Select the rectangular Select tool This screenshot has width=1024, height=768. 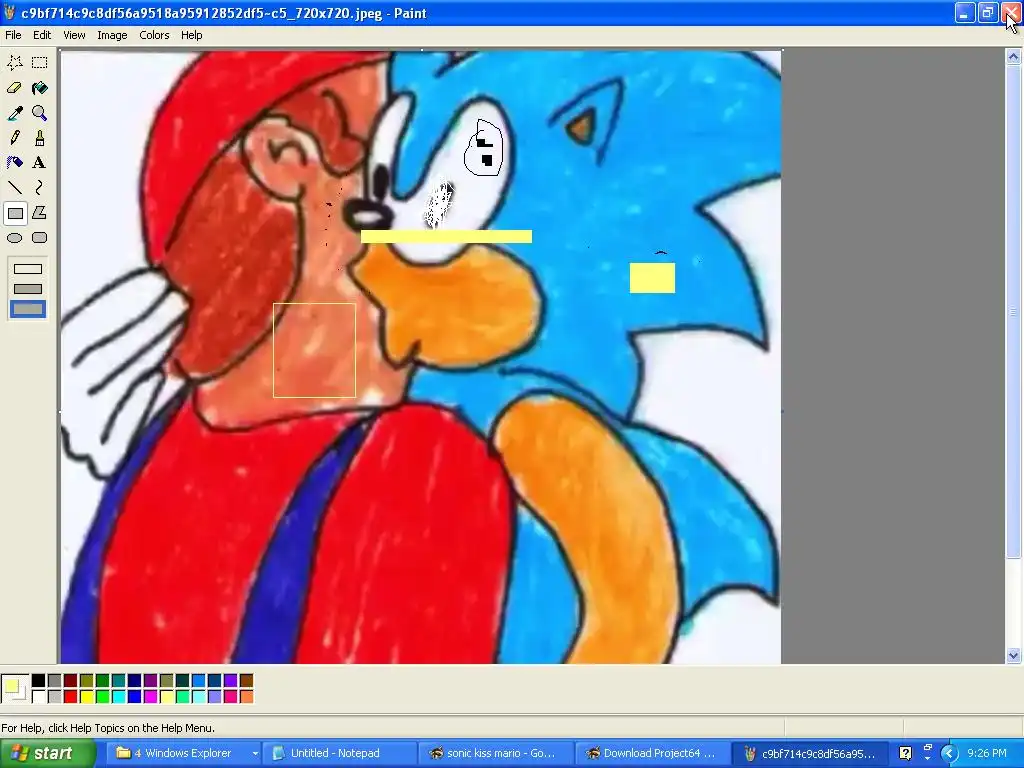(40, 63)
